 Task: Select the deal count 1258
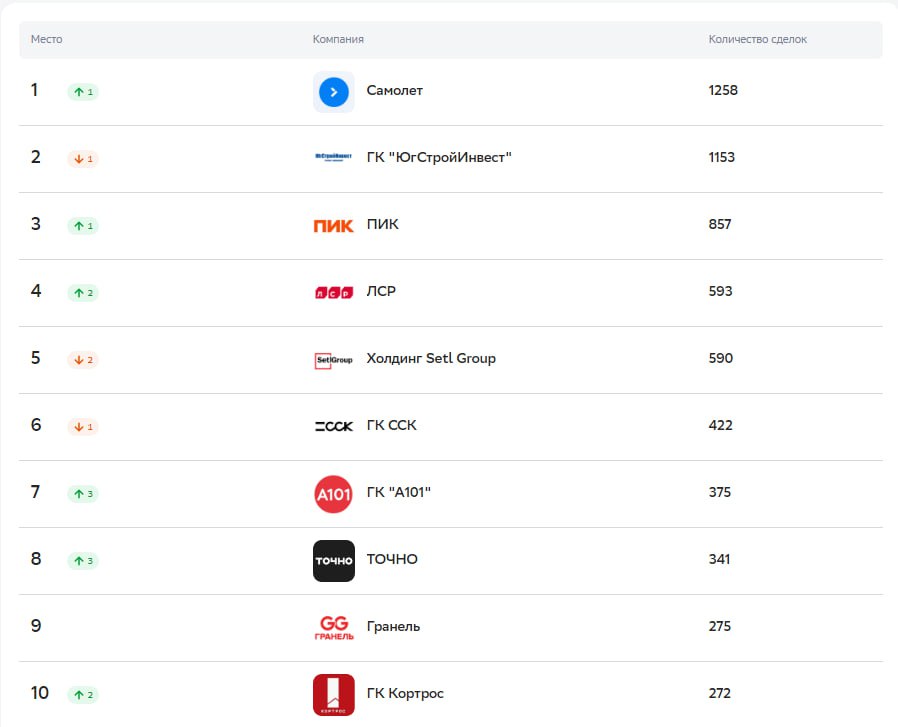click(723, 91)
